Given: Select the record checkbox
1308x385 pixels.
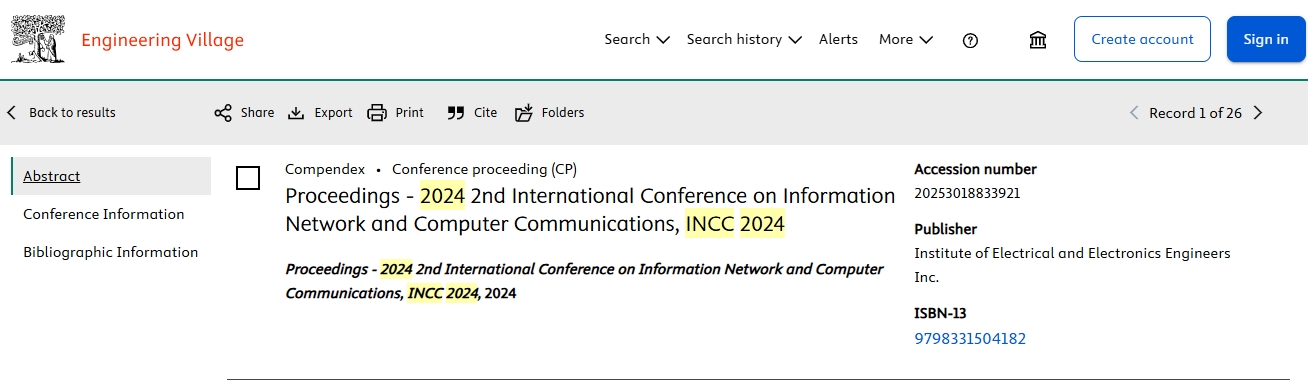Looking at the screenshot, I should [248, 179].
